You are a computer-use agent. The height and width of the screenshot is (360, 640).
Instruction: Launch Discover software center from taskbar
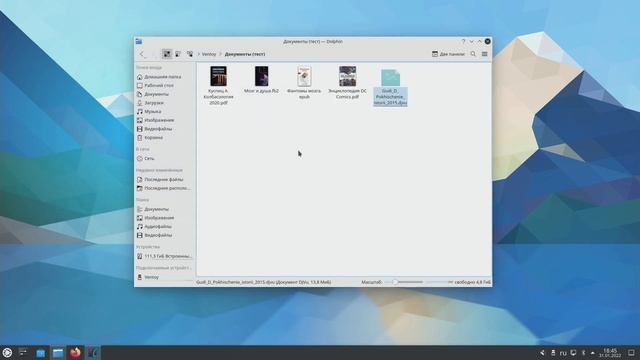point(40,353)
